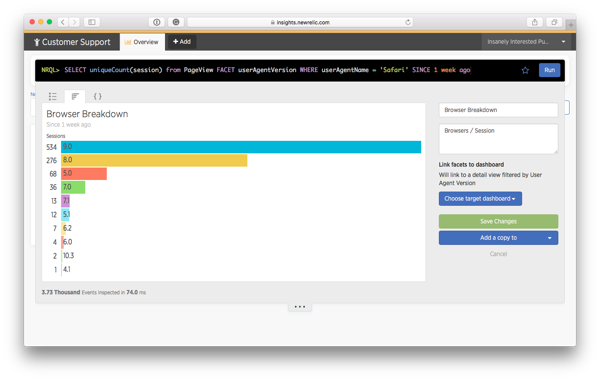Click the Safari share icon
The image size is (600, 381).
535,22
